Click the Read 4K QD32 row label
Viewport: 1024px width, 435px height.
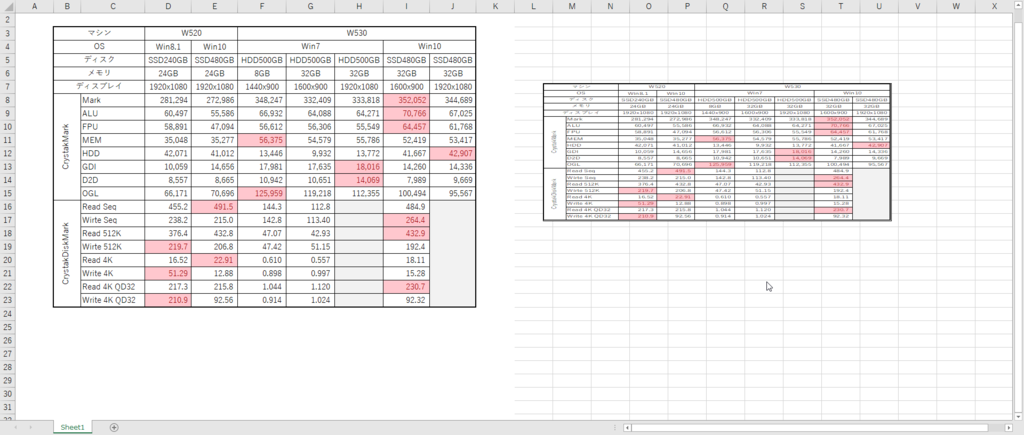112,287
